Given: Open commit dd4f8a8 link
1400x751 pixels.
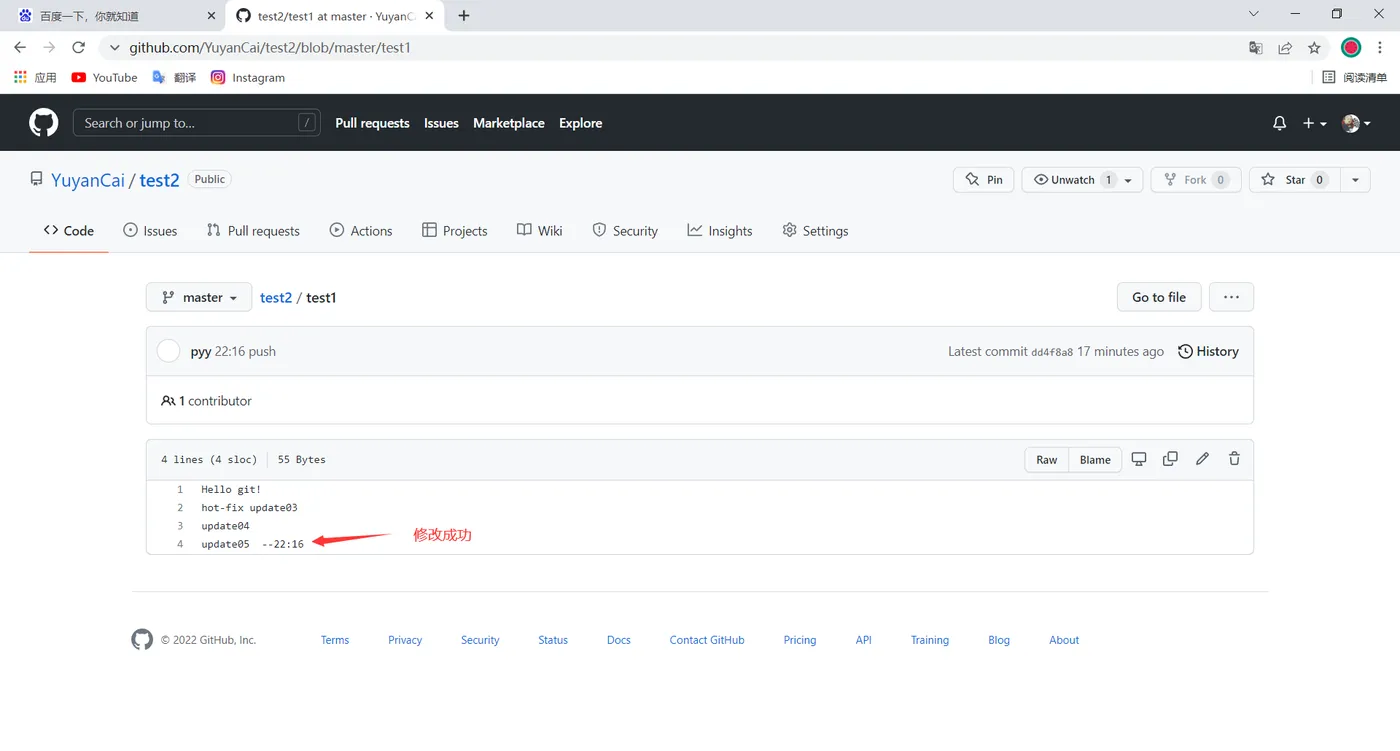Looking at the screenshot, I should (1052, 352).
